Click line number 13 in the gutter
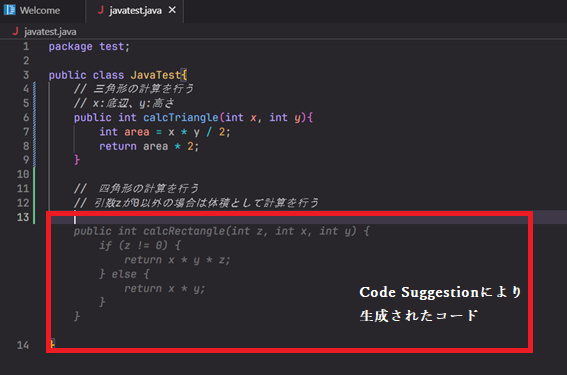Image resolution: width=567 pixels, height=375 pixels. pos(23,217)
